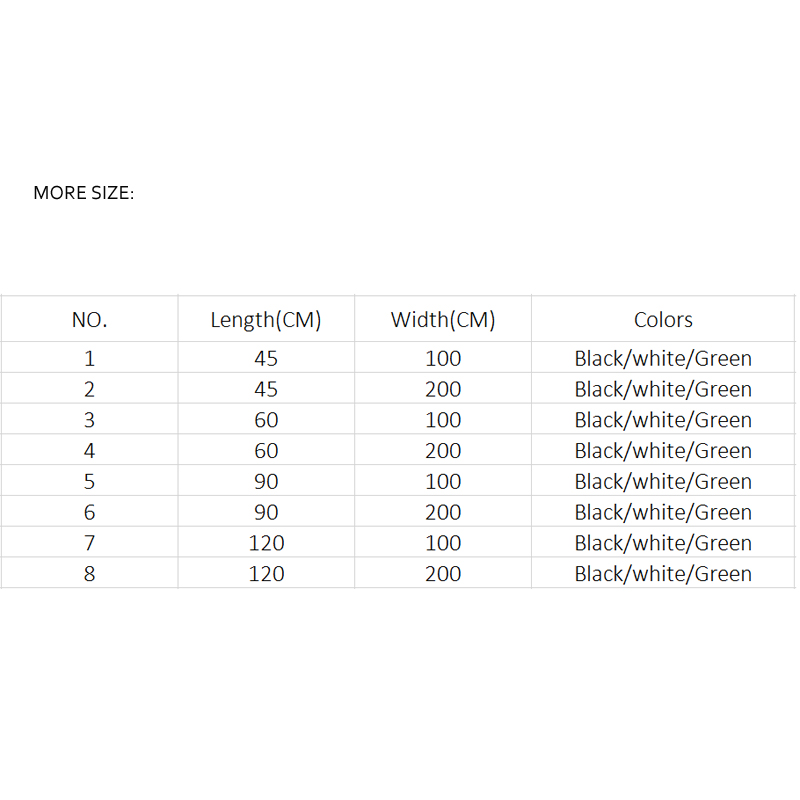Click the length 60 cell in row 3

(x=266, y=419)
